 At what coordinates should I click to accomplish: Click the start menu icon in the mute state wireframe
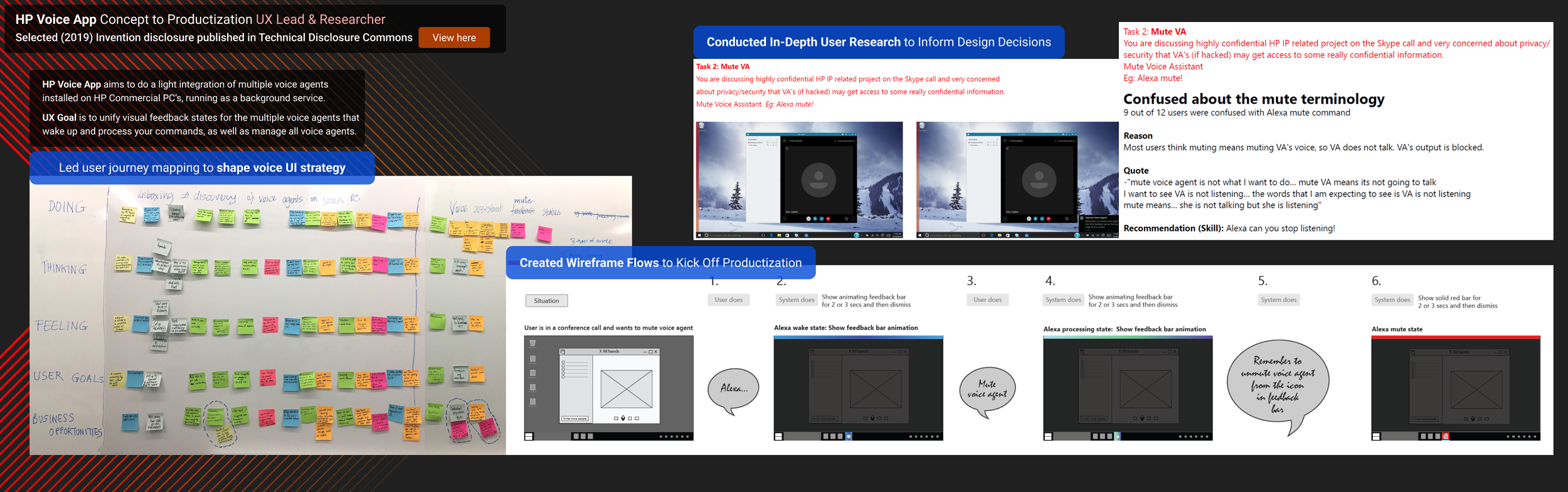(x=1376, y=436)
